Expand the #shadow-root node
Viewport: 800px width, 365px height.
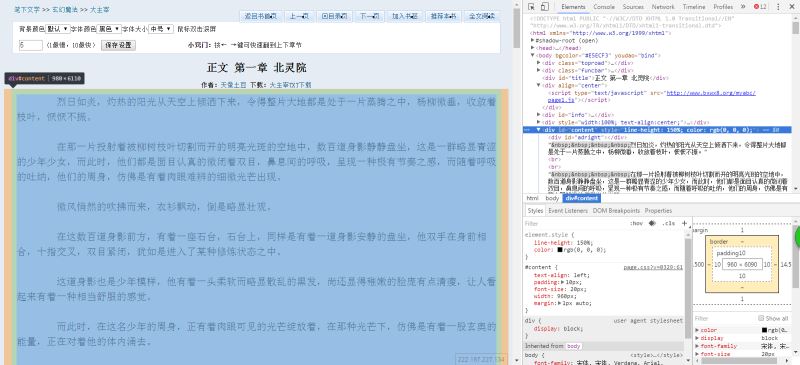[533, 40]
